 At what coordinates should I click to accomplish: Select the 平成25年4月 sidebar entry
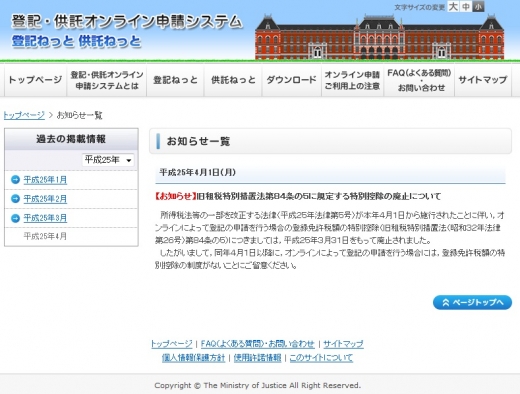coord(45,236)
